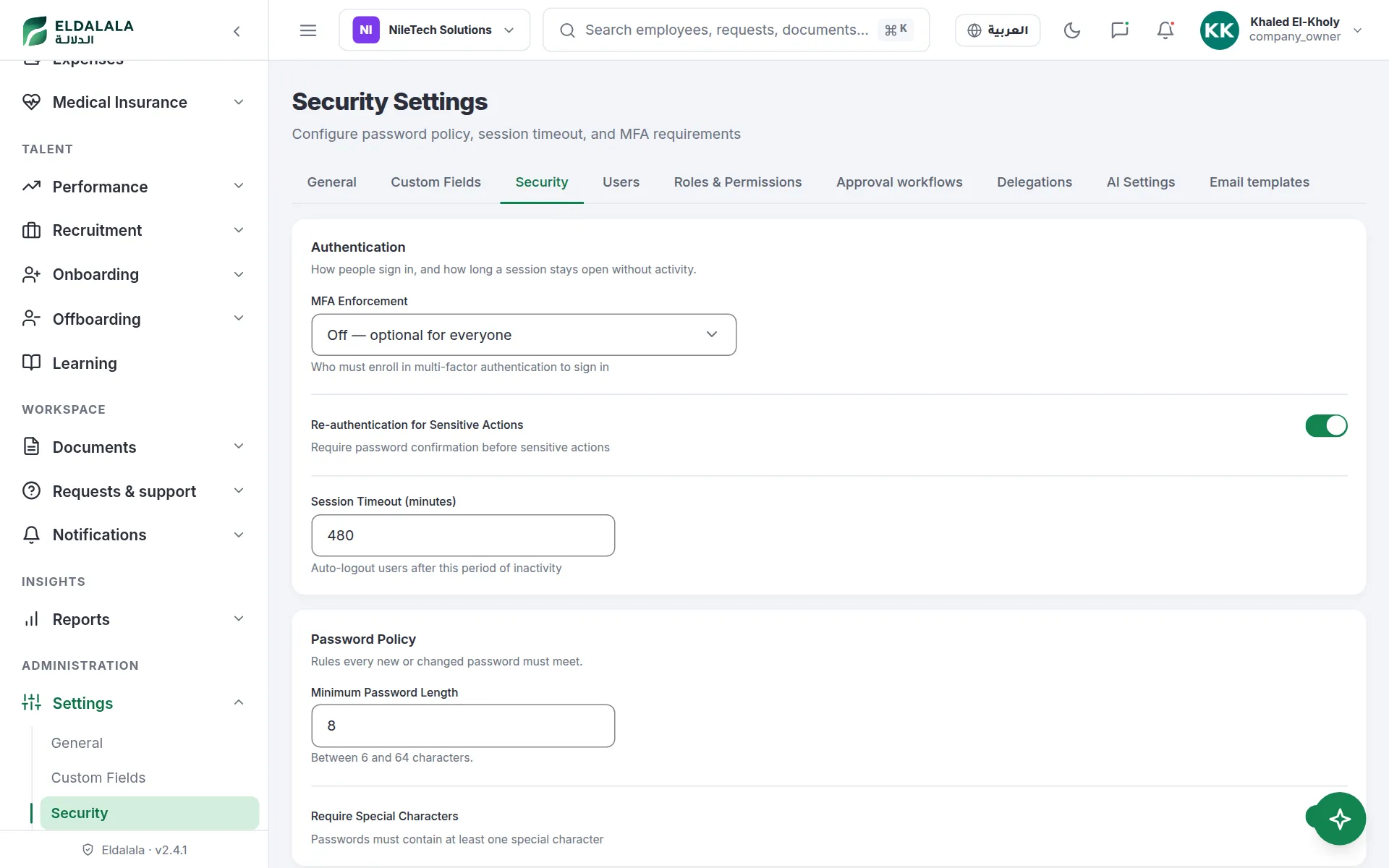This screenshot has height=868, width=1389.
Task: Click the Learning book icon
Action: [31, 363]
